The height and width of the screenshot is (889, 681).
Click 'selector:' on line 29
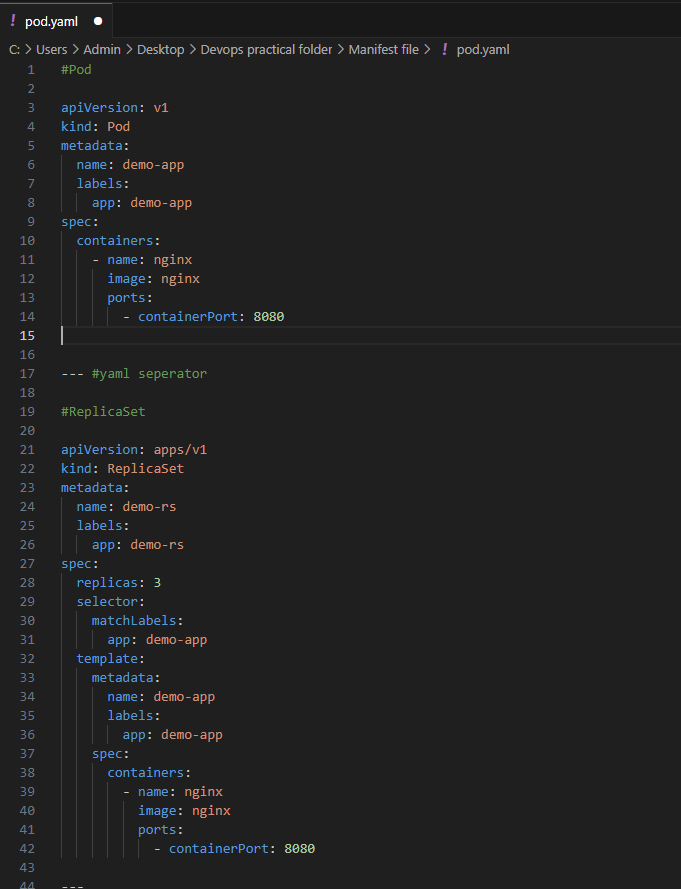coord(111,602)
